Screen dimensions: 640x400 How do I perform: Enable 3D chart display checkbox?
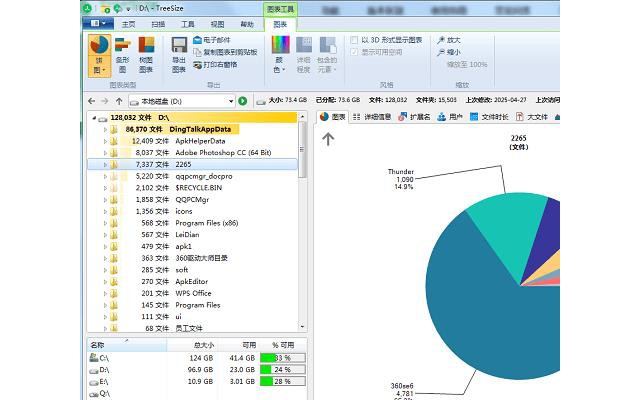tap(354, 40)
